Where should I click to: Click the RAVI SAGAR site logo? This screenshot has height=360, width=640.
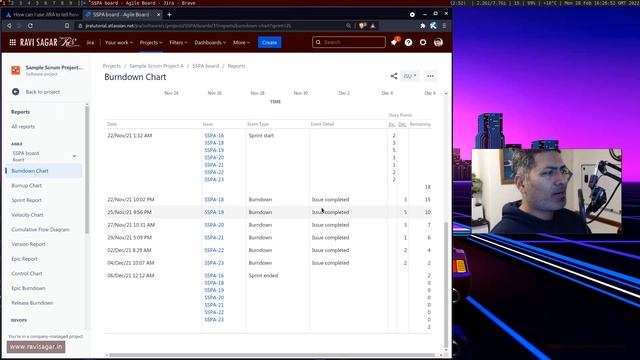(x=49, y=42)
